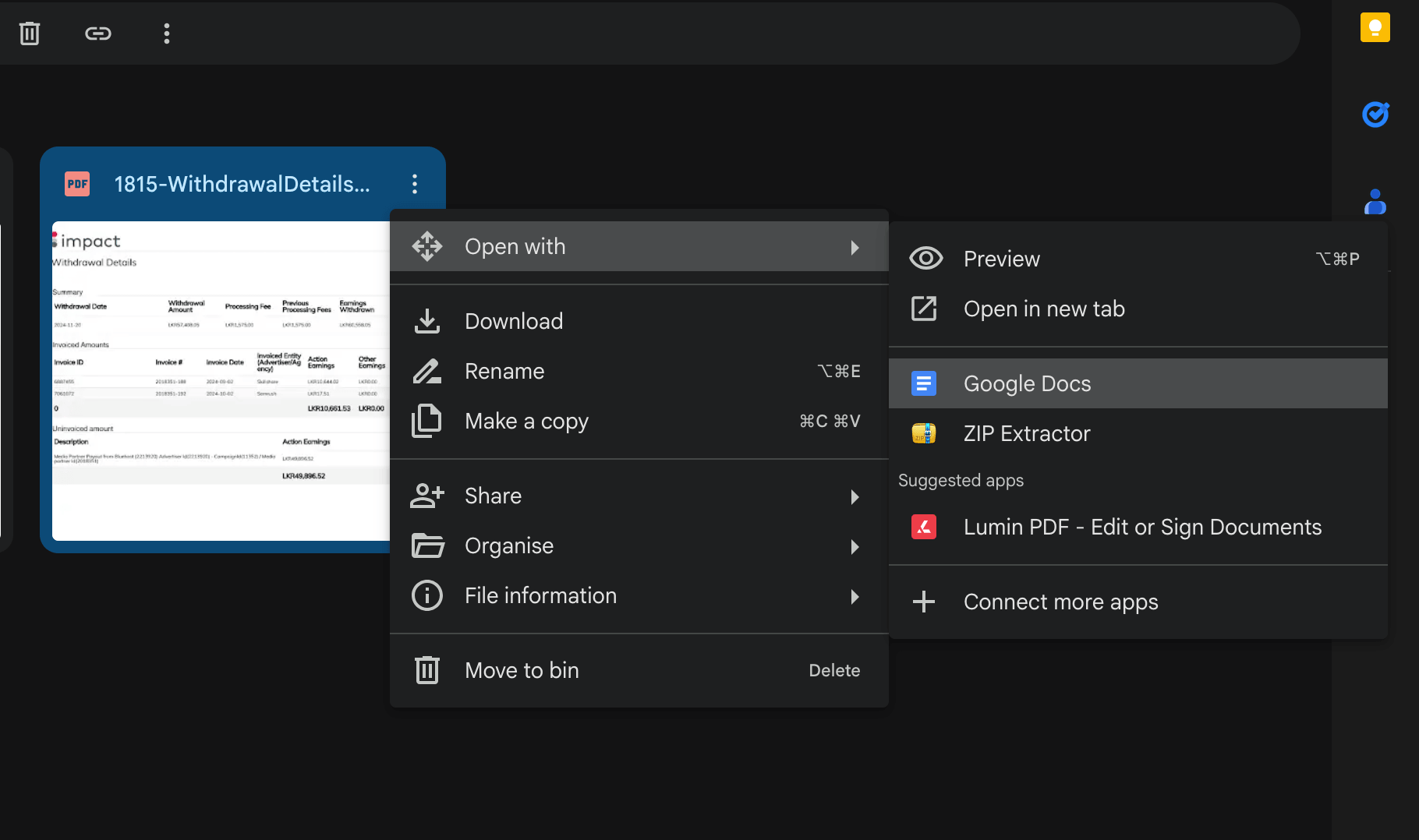Open the file with Google Docs
This screenshot has width=1419, height=840.
[1138, 383]
